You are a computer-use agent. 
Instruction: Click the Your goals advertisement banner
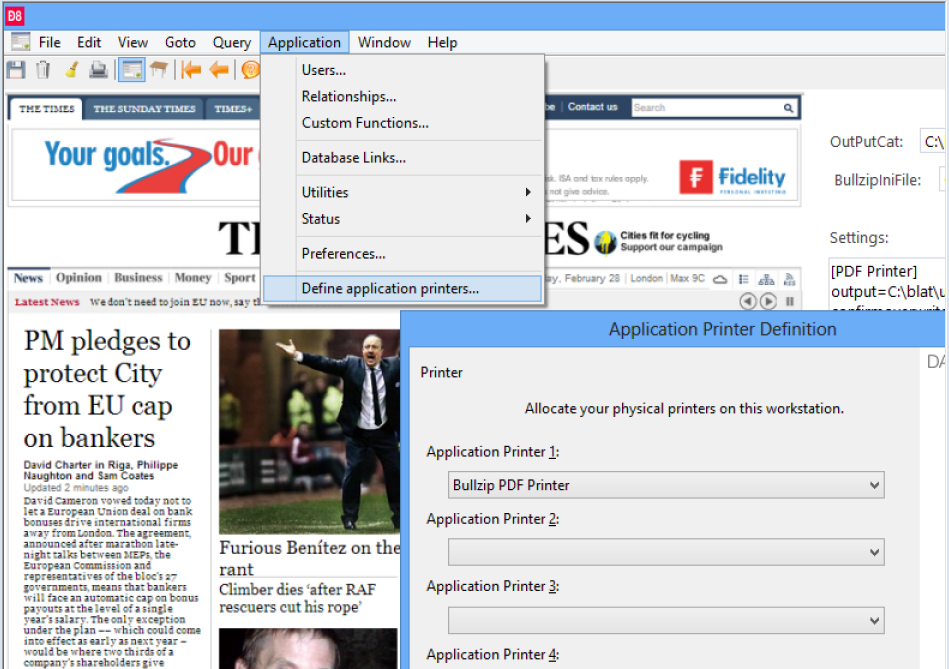(136, 165)
